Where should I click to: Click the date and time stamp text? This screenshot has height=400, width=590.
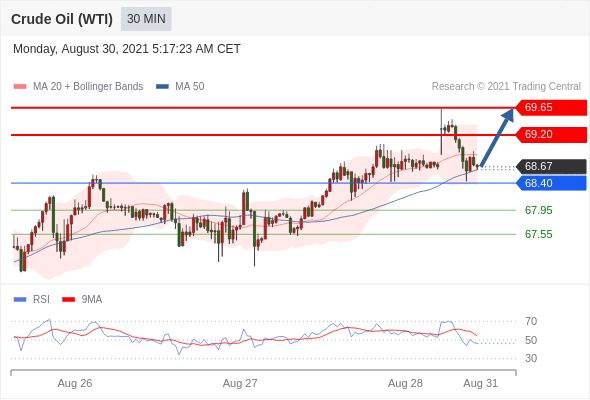[x=126, y=49]
